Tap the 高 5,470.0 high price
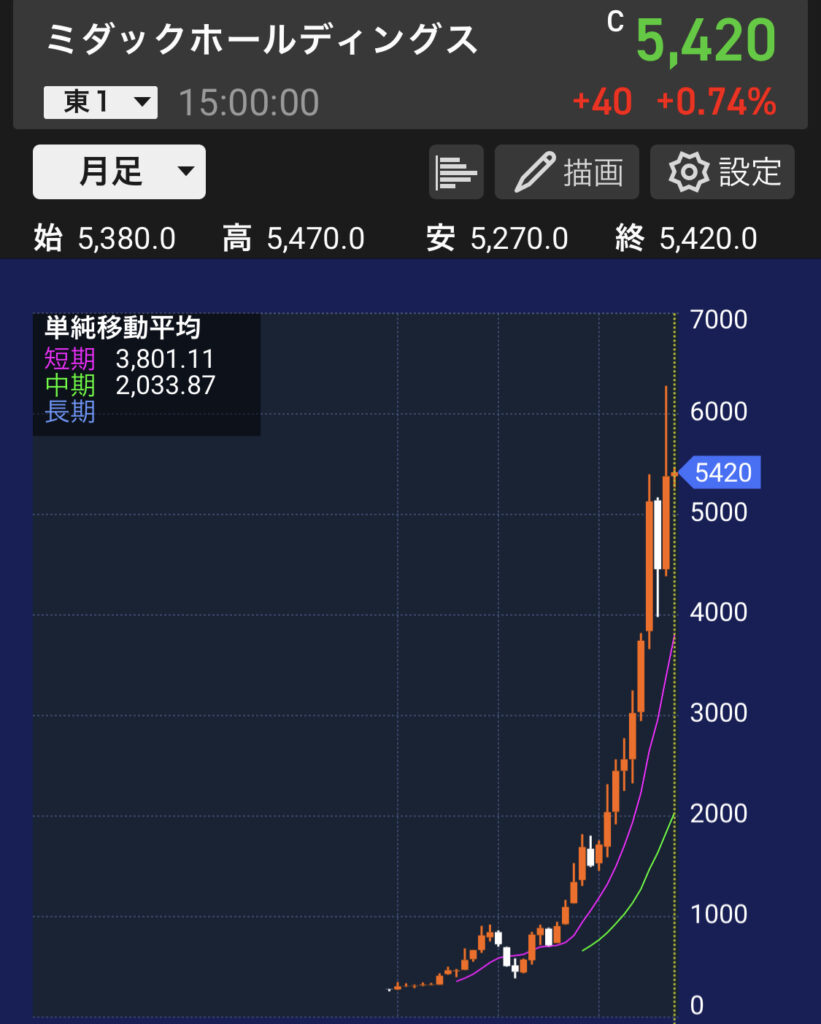821x1024 pixels. click(x=293, y=238)
